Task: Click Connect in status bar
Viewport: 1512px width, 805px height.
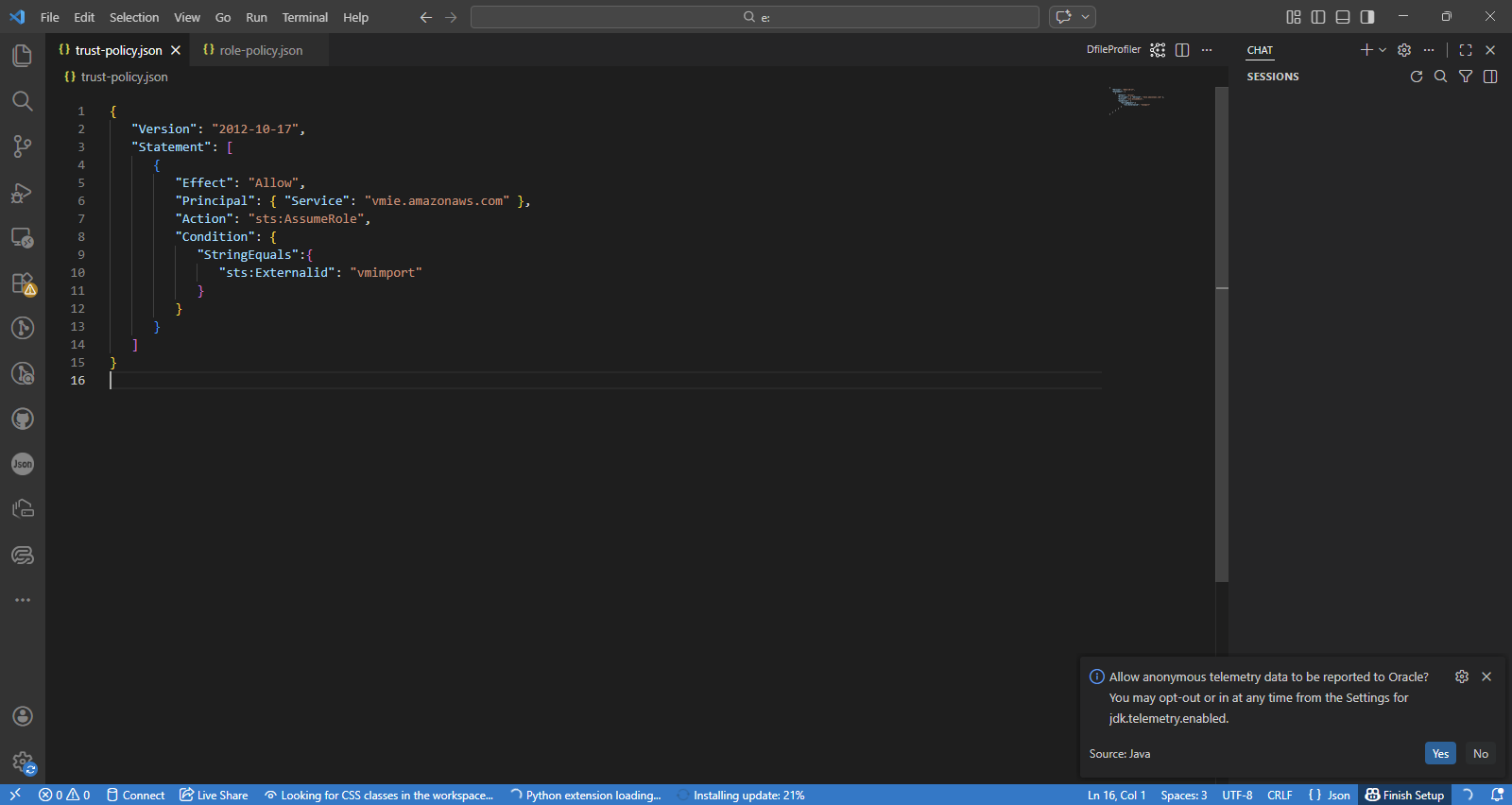Action: 136,795
